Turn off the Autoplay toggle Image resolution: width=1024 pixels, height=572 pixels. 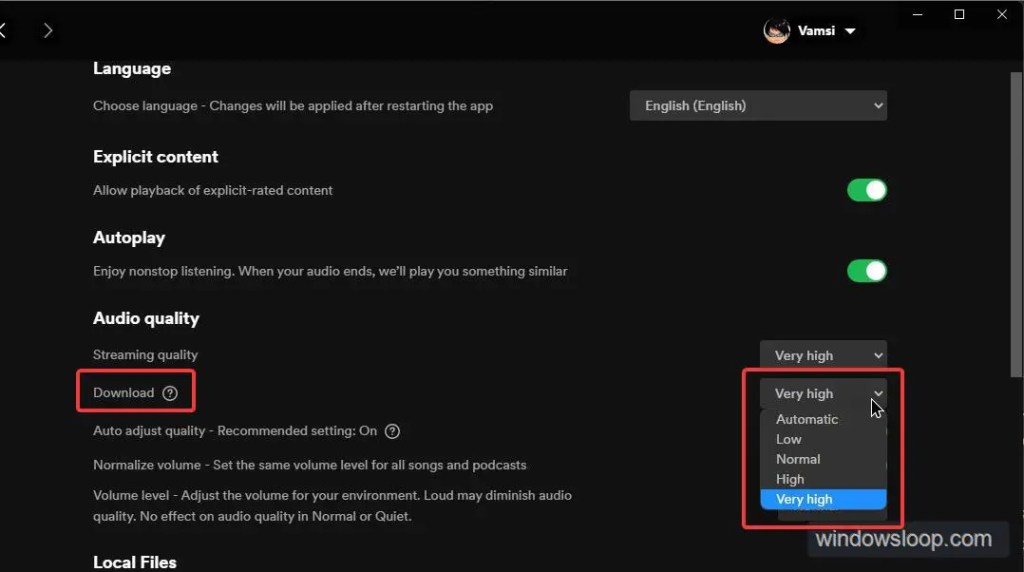[867, 270]
